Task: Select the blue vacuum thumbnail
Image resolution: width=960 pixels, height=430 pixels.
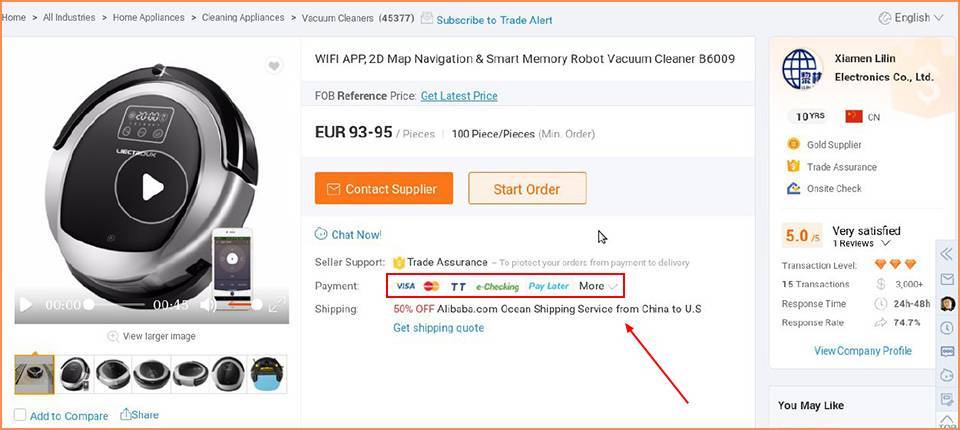Action: point(267,374)
